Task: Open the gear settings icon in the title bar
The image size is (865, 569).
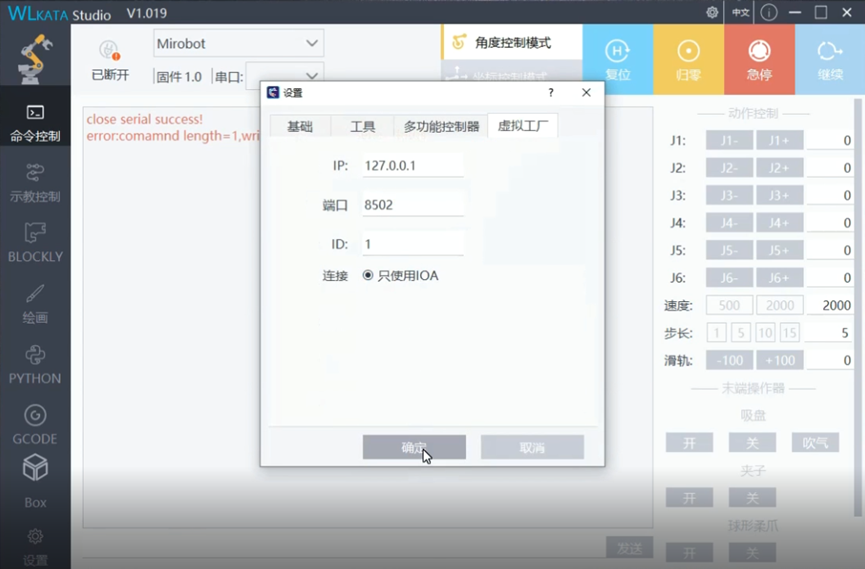Action: click(712, 12)
